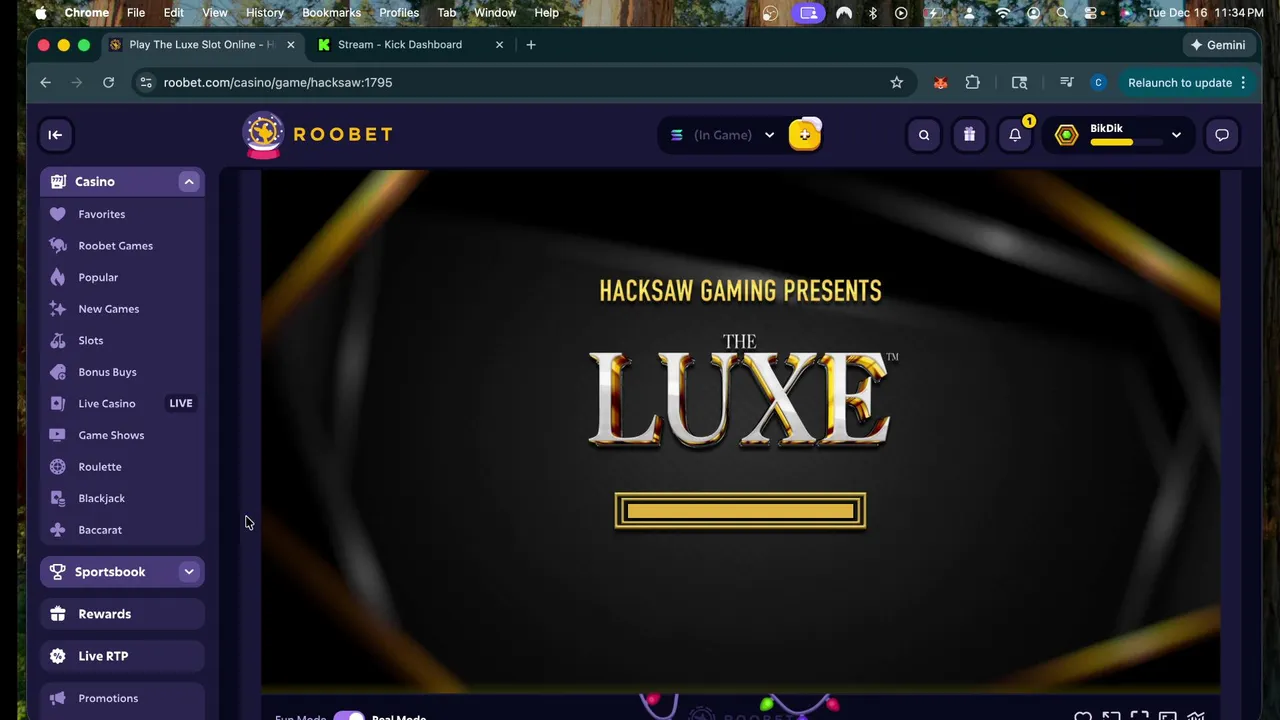1280x720 pixels.
Task: Open the Chrome media controls icon
Action: click(x=1066, y=83)
